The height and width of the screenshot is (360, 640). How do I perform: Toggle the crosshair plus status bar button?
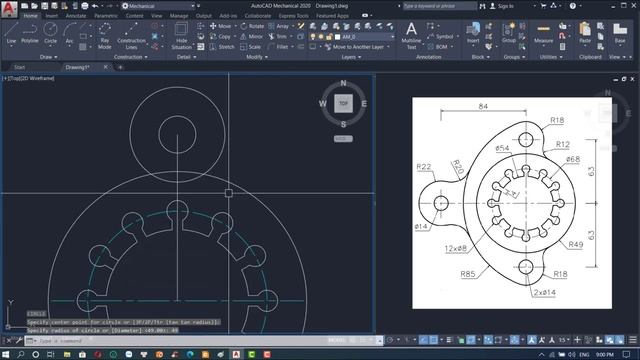(x=577, y=340)
